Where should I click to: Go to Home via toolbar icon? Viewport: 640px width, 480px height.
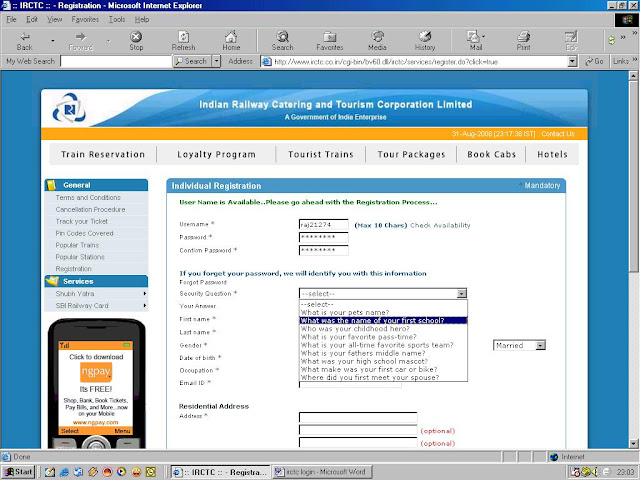231,41
